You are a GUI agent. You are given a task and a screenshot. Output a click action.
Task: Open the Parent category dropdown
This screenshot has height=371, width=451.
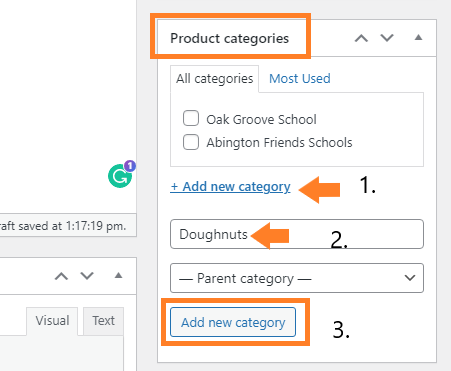297,278
